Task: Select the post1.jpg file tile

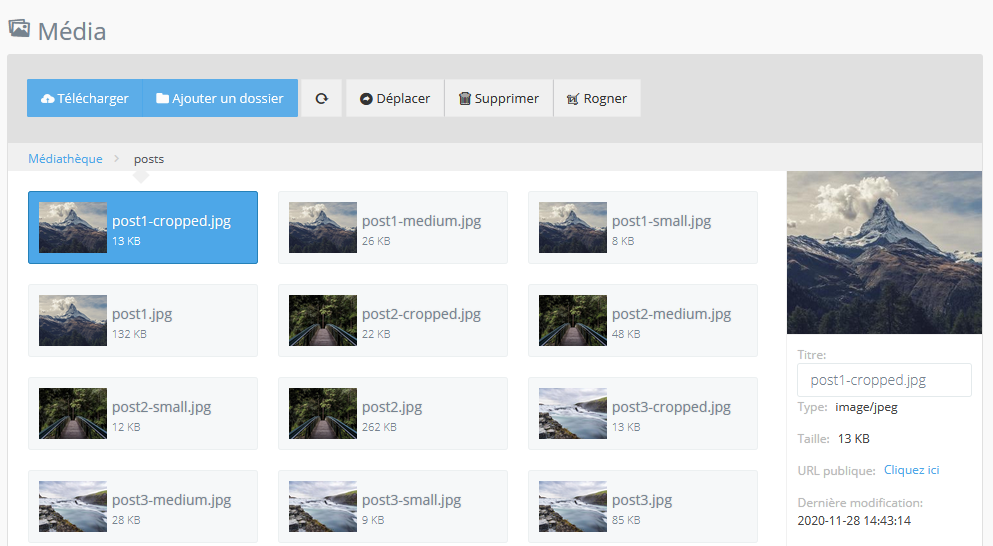Action: pyautogui.click(x=142, y=321)
